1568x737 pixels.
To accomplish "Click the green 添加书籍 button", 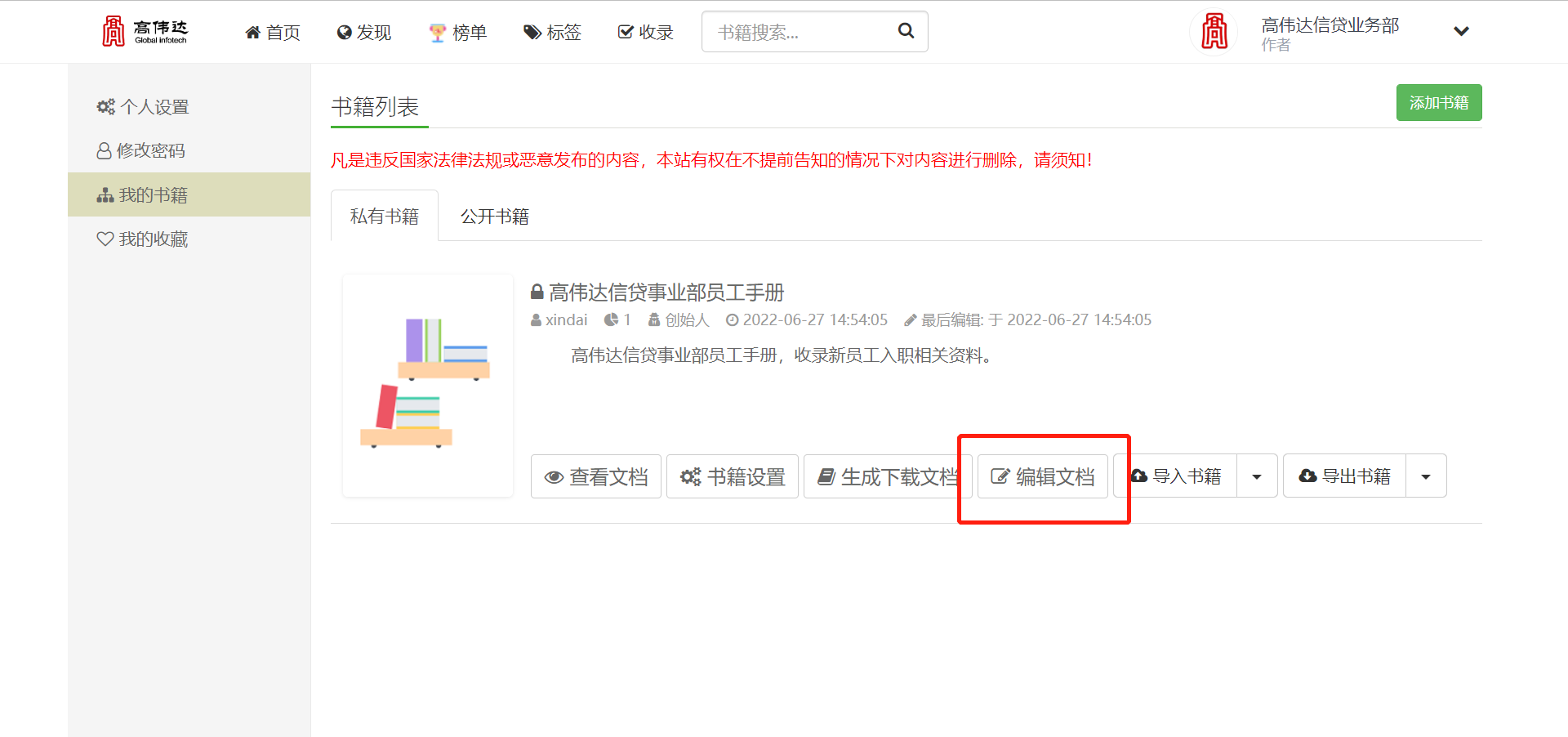I will point(1438,103).
